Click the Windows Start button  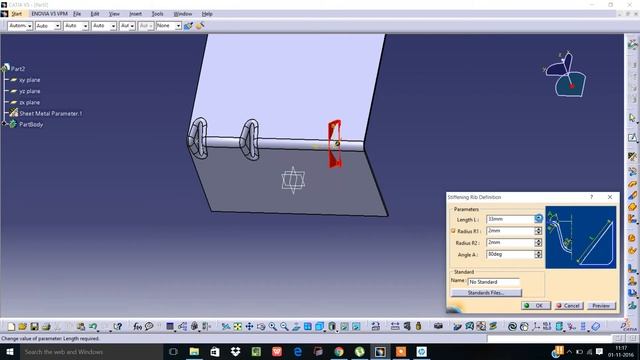point(10,351)
